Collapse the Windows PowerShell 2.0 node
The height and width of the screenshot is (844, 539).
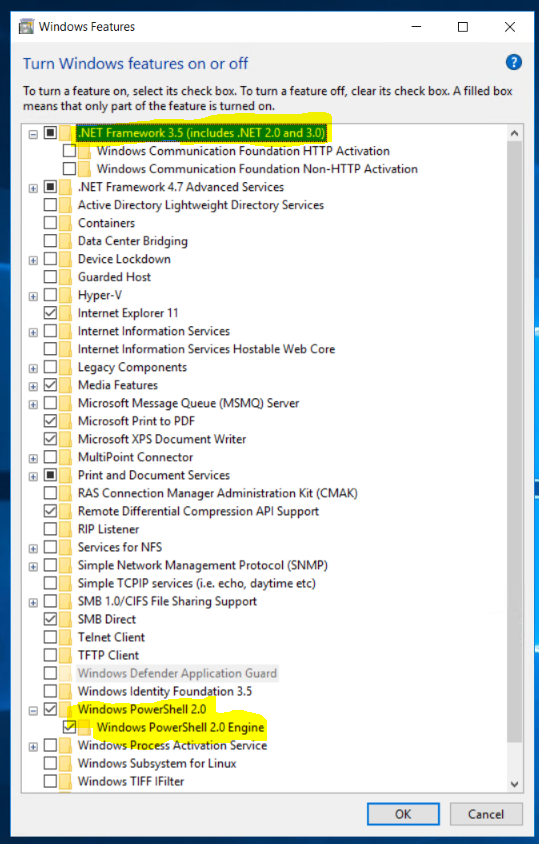[33, 711]
